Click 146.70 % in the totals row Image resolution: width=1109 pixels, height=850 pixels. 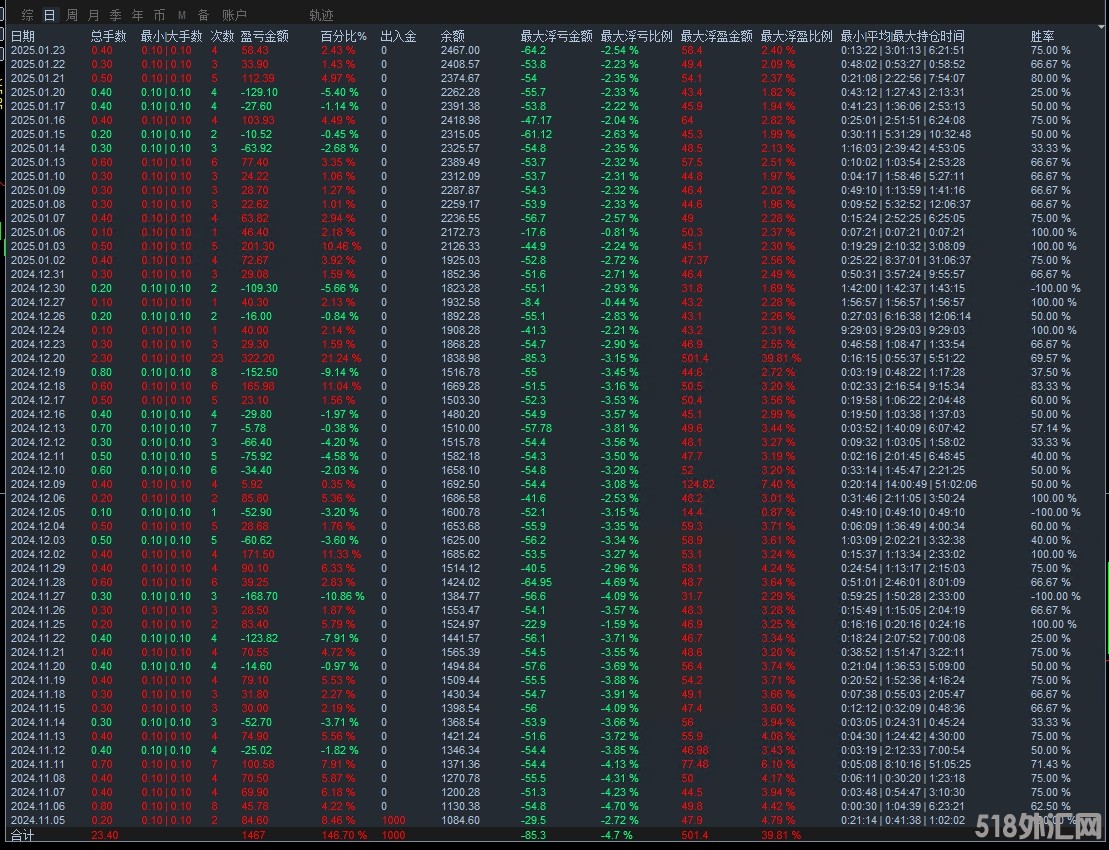tap(344, 835)
